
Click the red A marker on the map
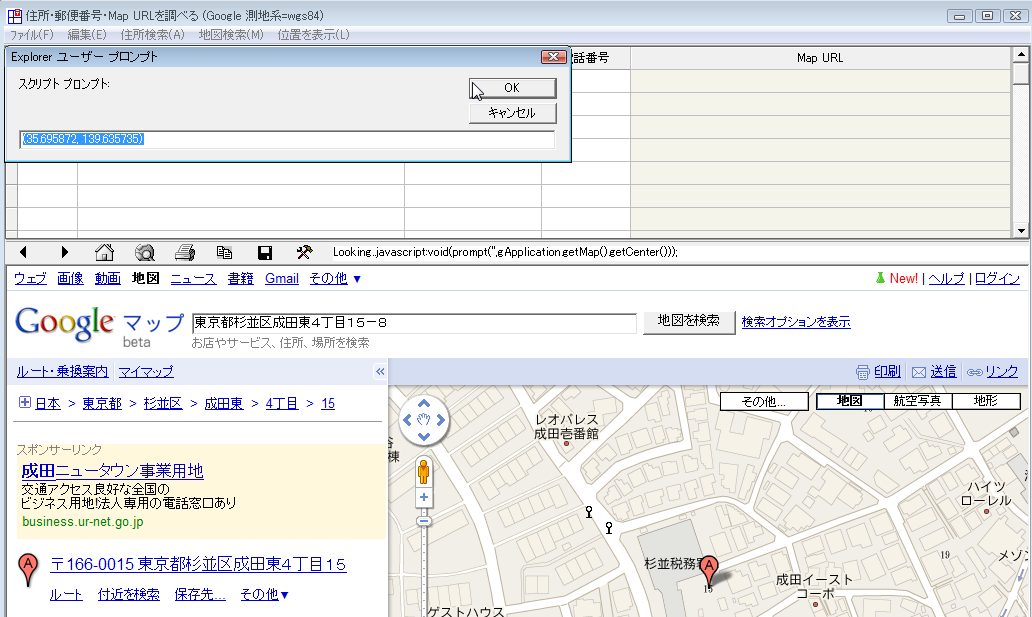(x=709, y=571)
